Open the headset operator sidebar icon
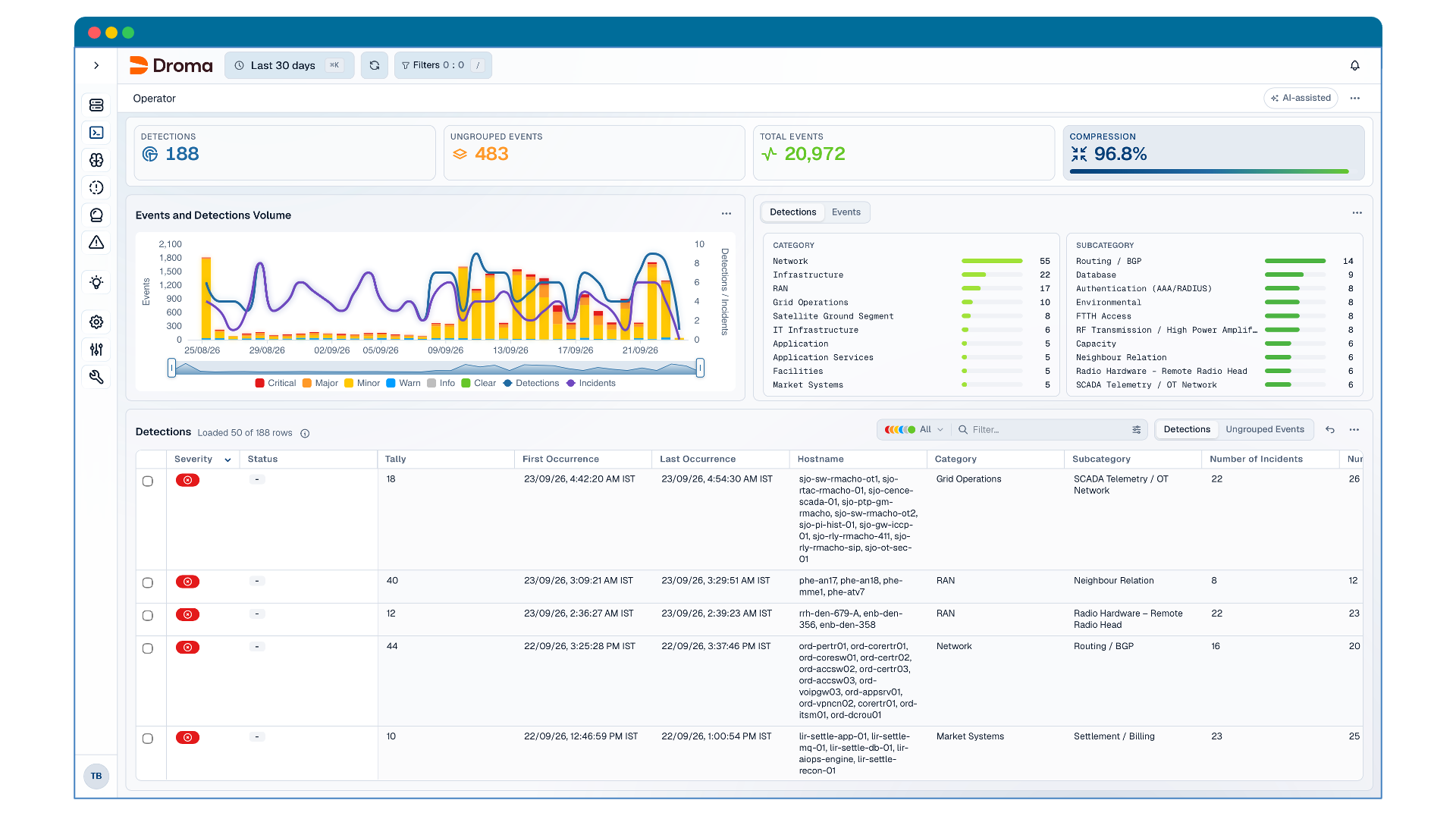This screenshot has width=1456, height=819. [96, 215]
